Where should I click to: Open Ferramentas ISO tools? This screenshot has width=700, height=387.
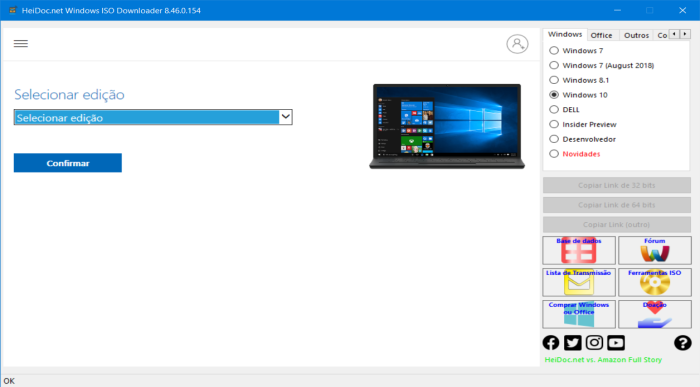(x=654, y=282)
